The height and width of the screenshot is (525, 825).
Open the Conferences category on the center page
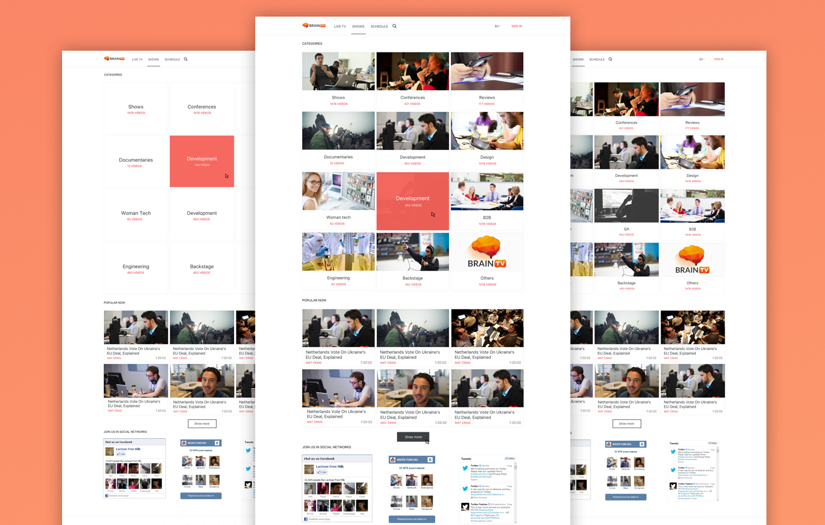[x=412, y=79]
